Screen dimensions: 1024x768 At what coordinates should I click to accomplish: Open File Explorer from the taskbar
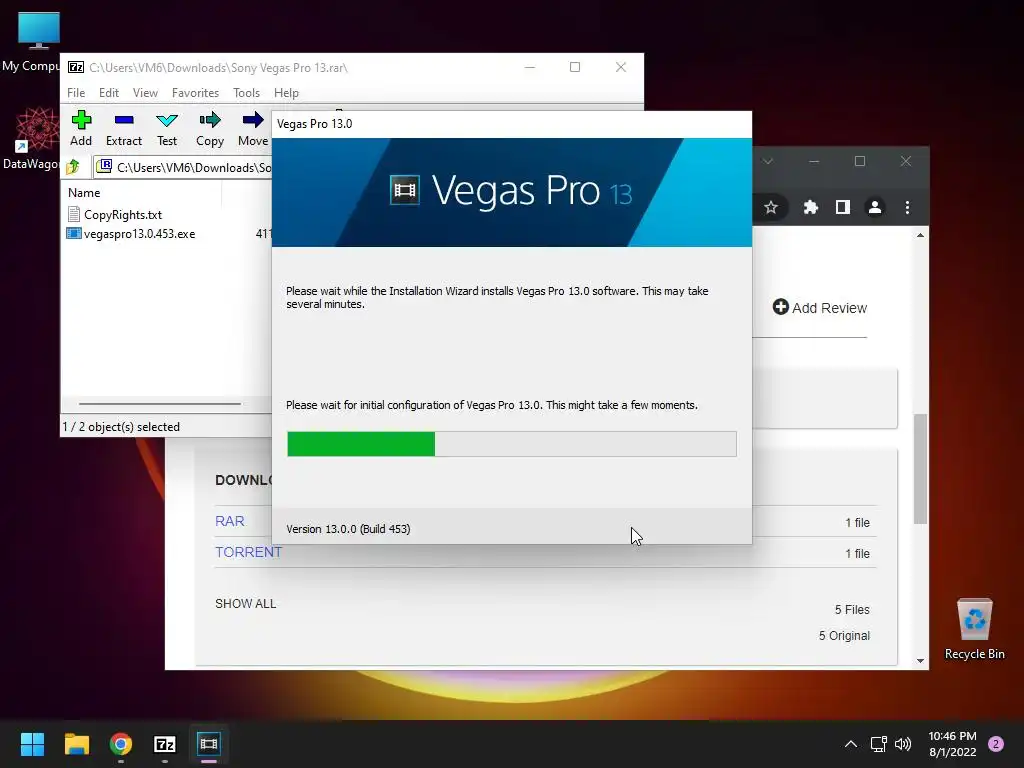point(76,744)
